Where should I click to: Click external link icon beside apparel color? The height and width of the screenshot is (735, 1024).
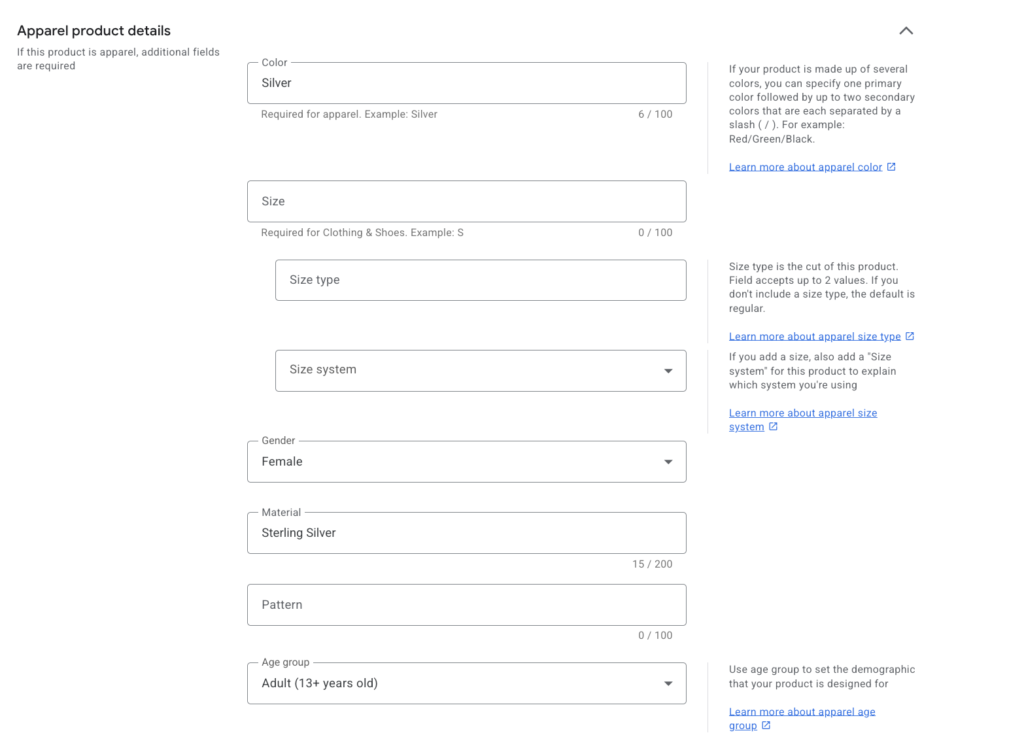(x=891, y=167)
